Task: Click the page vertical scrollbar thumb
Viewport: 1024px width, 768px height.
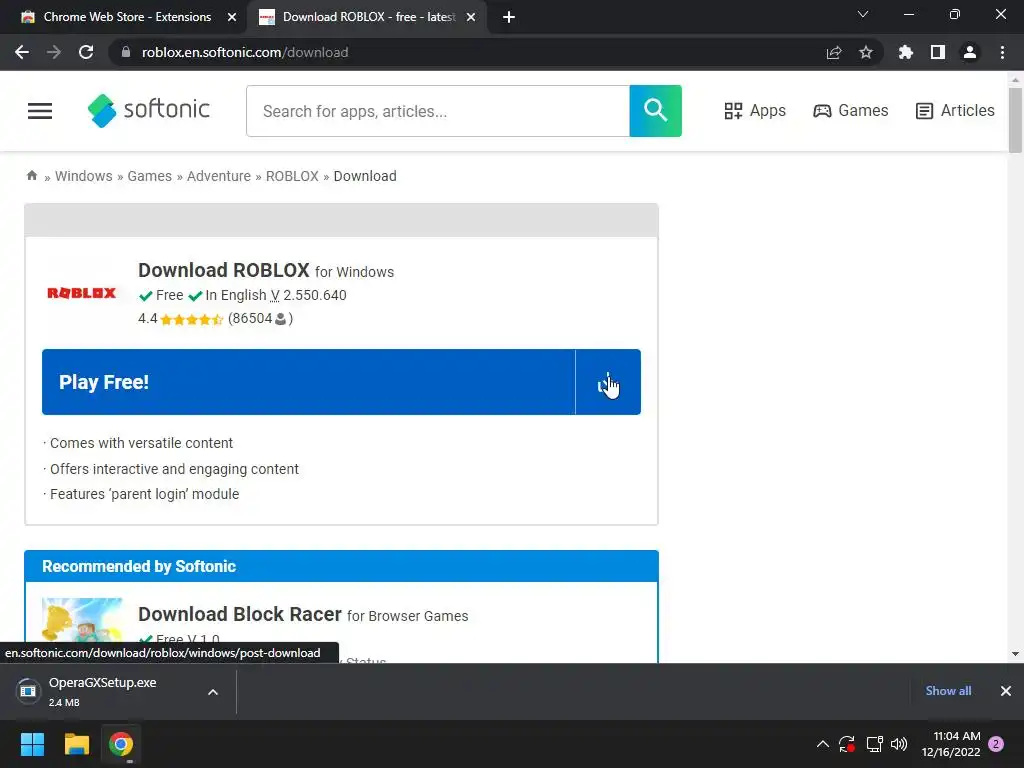Action: pyautogui.click(x=1015, y=121)
